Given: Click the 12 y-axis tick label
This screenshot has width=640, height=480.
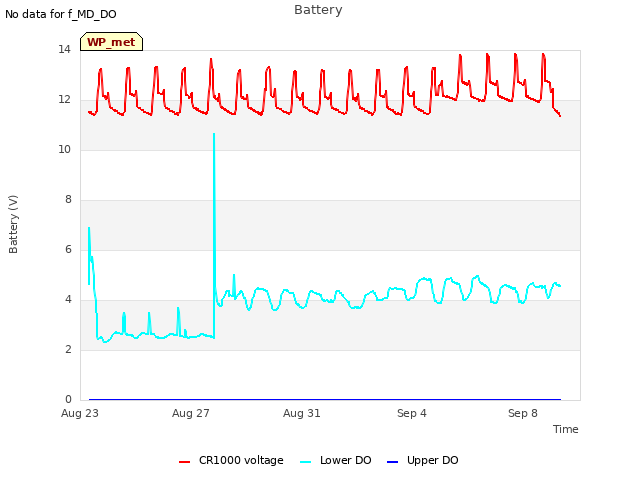Looking at the screenshot, I should click(64, 100).
